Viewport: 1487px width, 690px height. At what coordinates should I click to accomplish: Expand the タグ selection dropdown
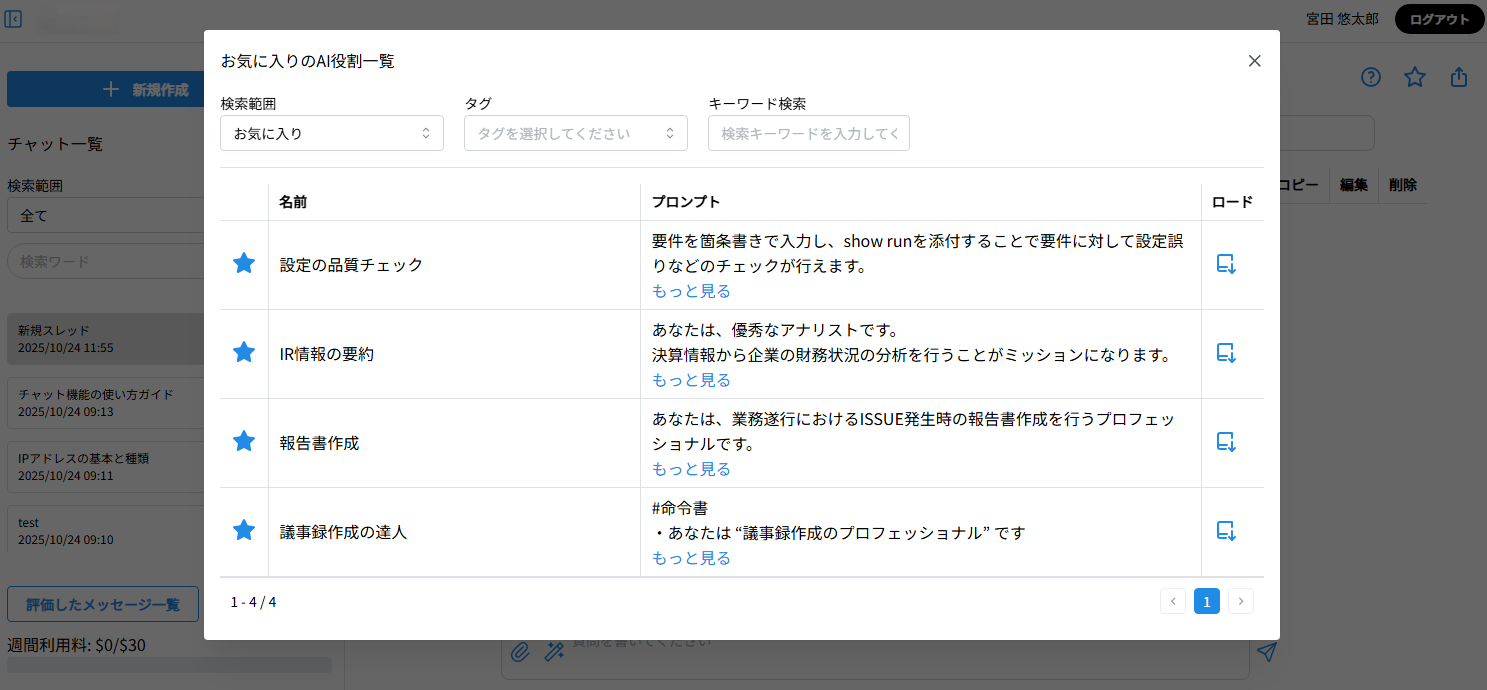pos(575,133)
